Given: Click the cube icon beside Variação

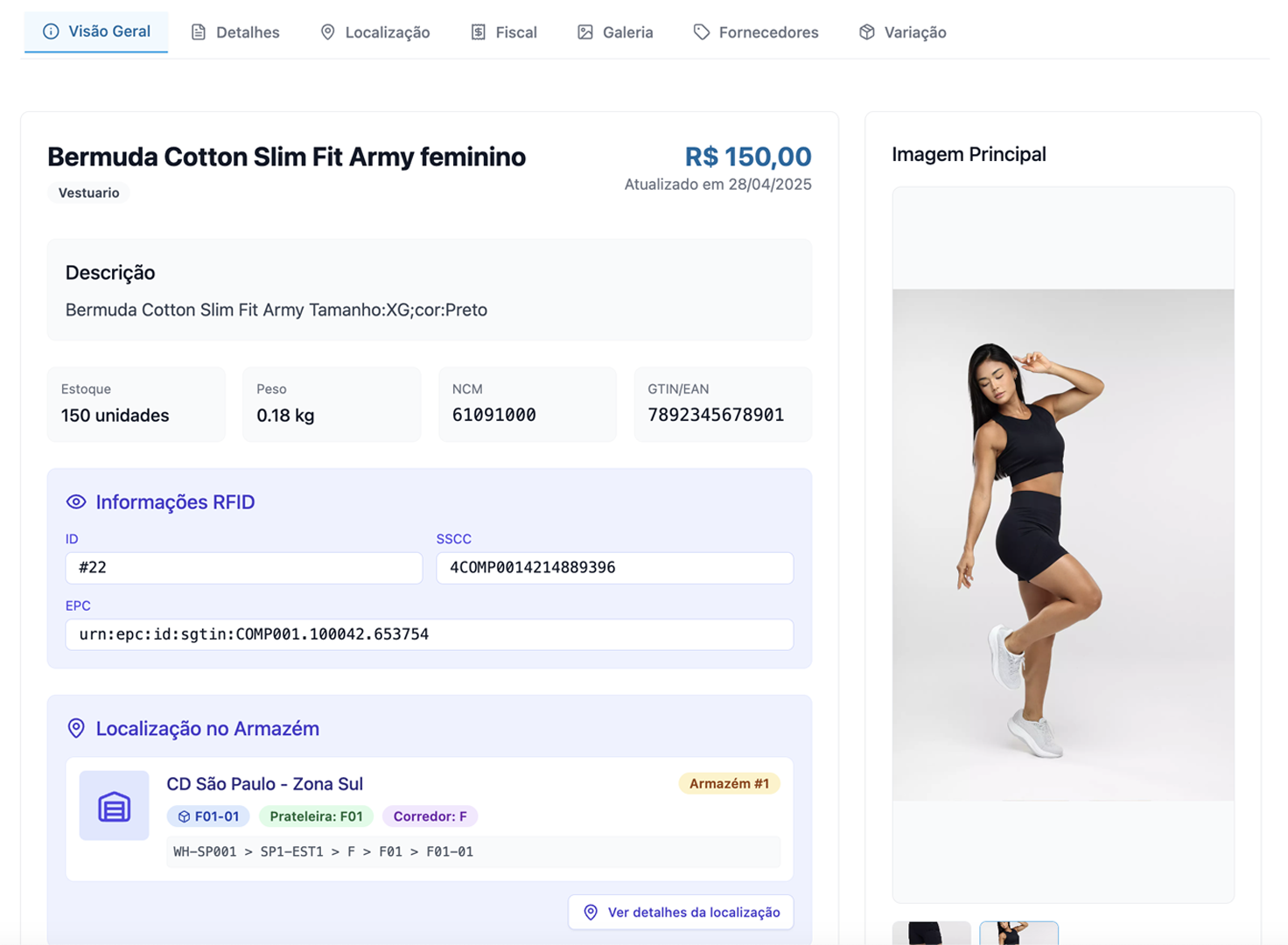Looking at the screenshot, I should point(866,32).
